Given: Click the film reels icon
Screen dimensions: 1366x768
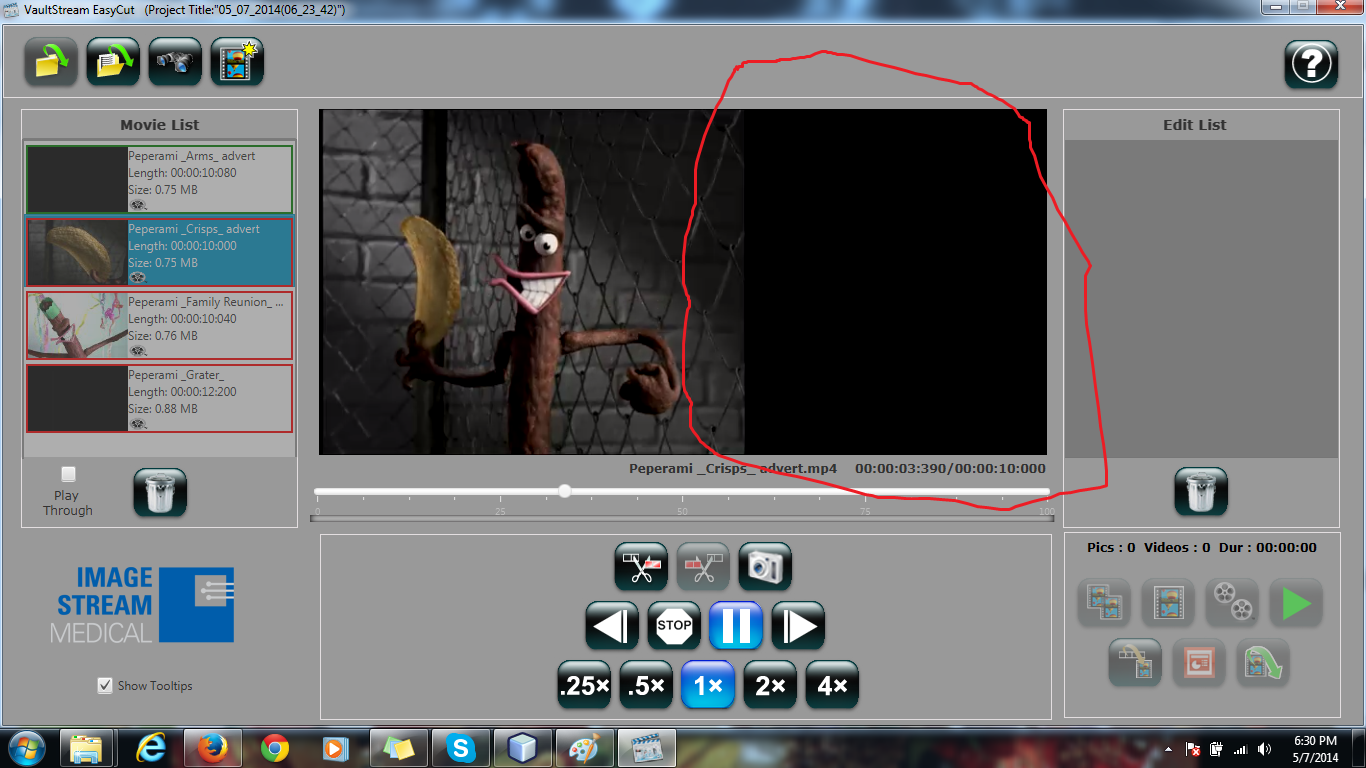Looking at the screenshot, I should [1232, 603].
